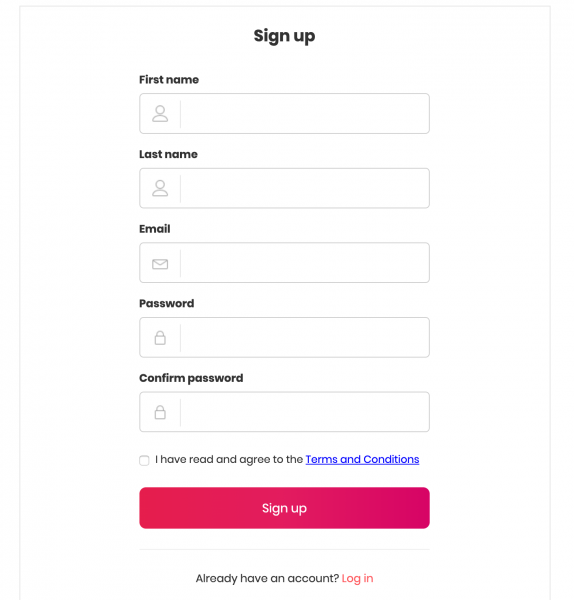The width and height of the screenshot is (574, 600).
Task: Tick the Terms and Conditions agreement checkbox
Action: [x=144, y=460]
